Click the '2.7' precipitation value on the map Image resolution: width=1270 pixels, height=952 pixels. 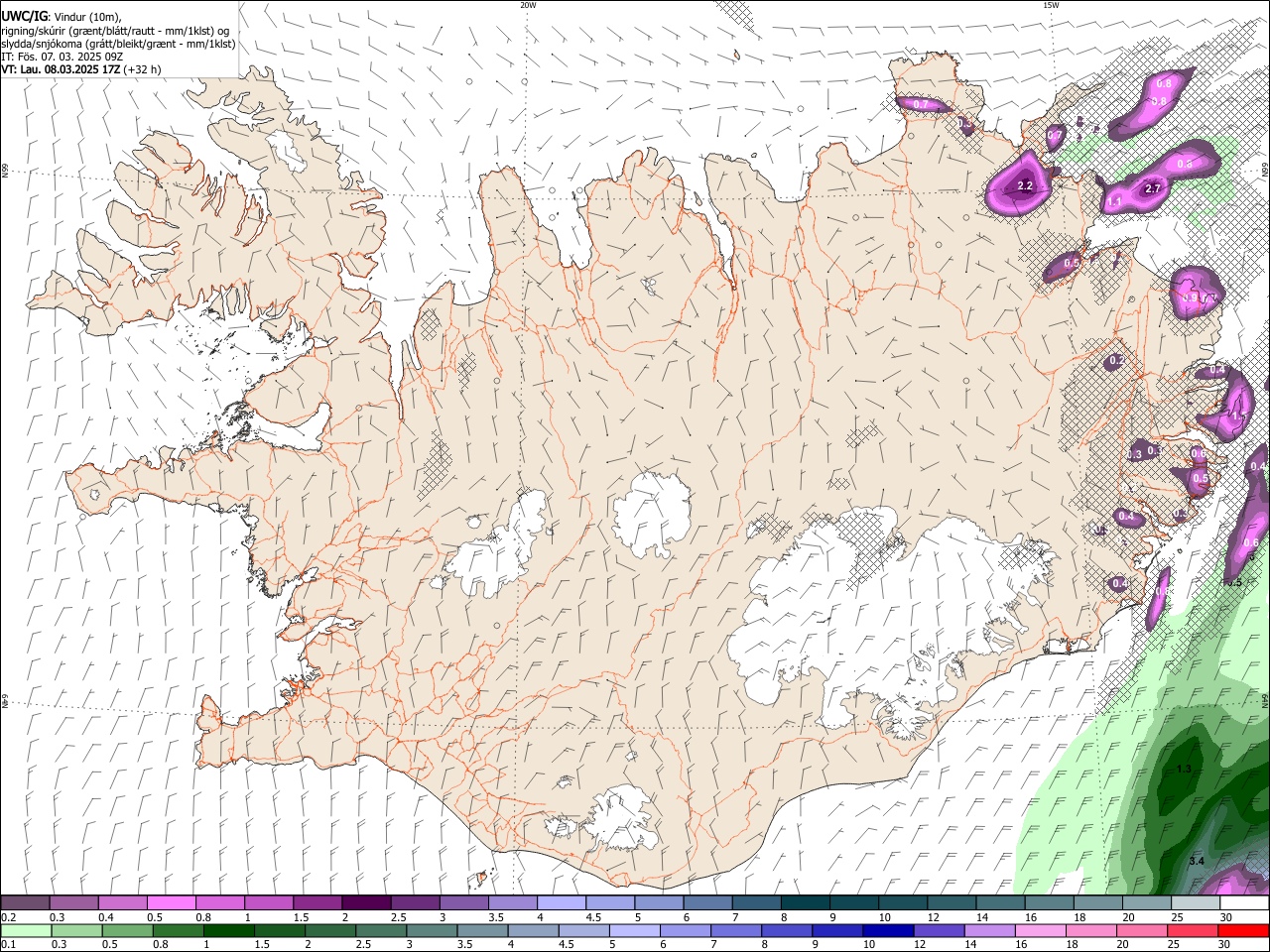[x=1153, y=188]
